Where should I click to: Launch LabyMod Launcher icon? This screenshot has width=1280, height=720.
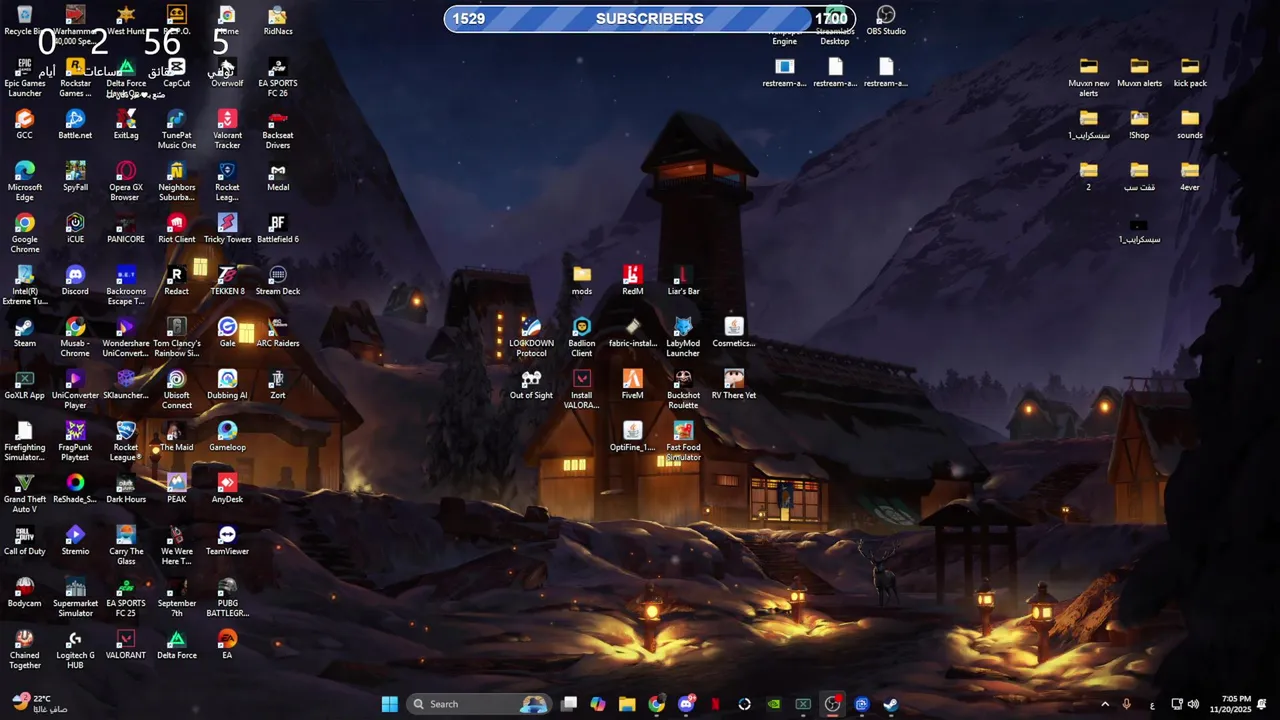pos(683,337)
